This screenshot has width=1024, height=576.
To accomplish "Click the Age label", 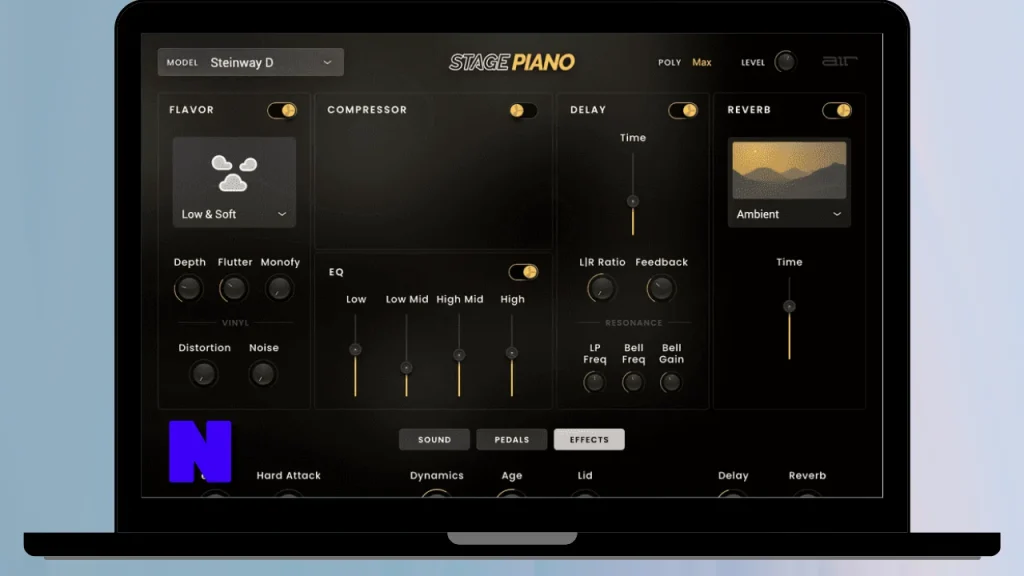I will pyautogui.click(x=512, y=475).
